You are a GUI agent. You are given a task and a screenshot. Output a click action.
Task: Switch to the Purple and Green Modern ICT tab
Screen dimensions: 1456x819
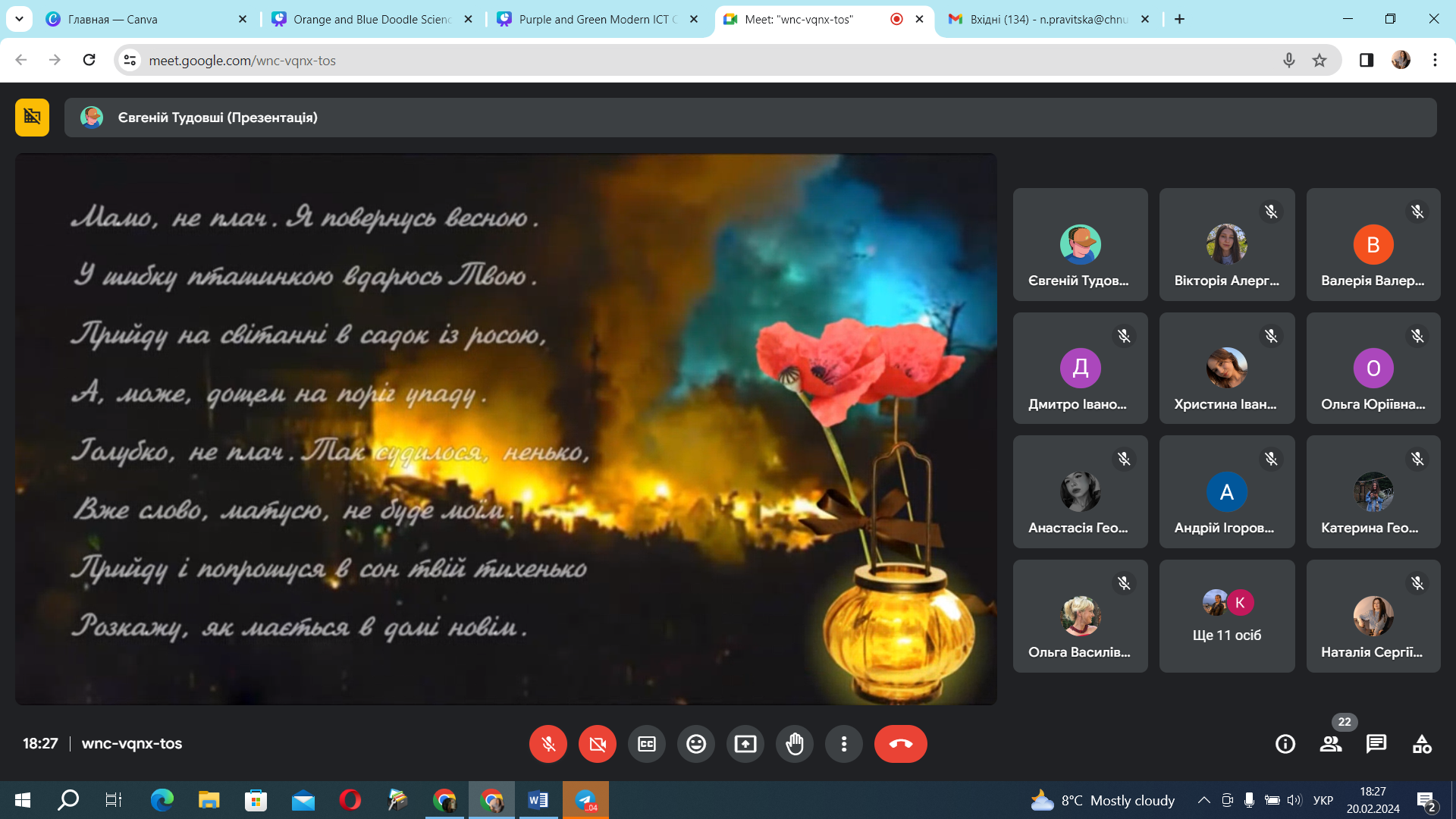(x=598, y=20)
